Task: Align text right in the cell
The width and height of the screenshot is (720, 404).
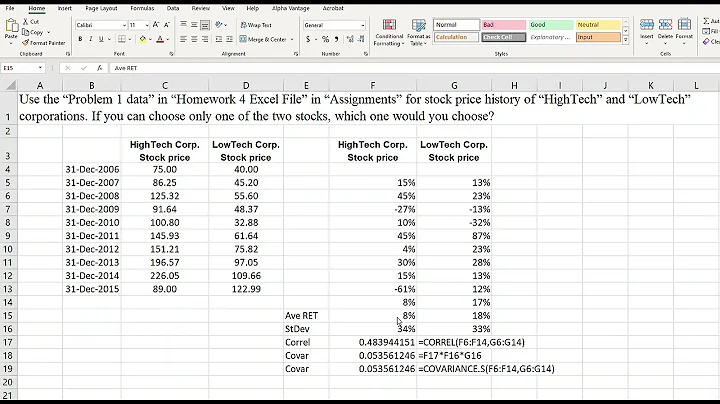Action: [x=205, y=39]
